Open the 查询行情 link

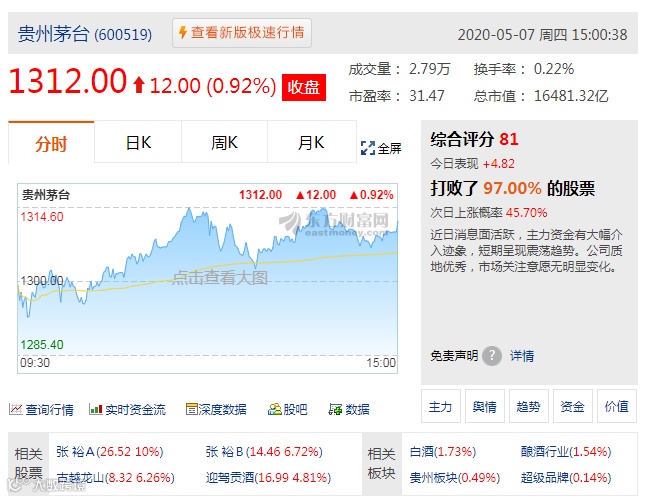pyautogui.click(x=50, y=410)
